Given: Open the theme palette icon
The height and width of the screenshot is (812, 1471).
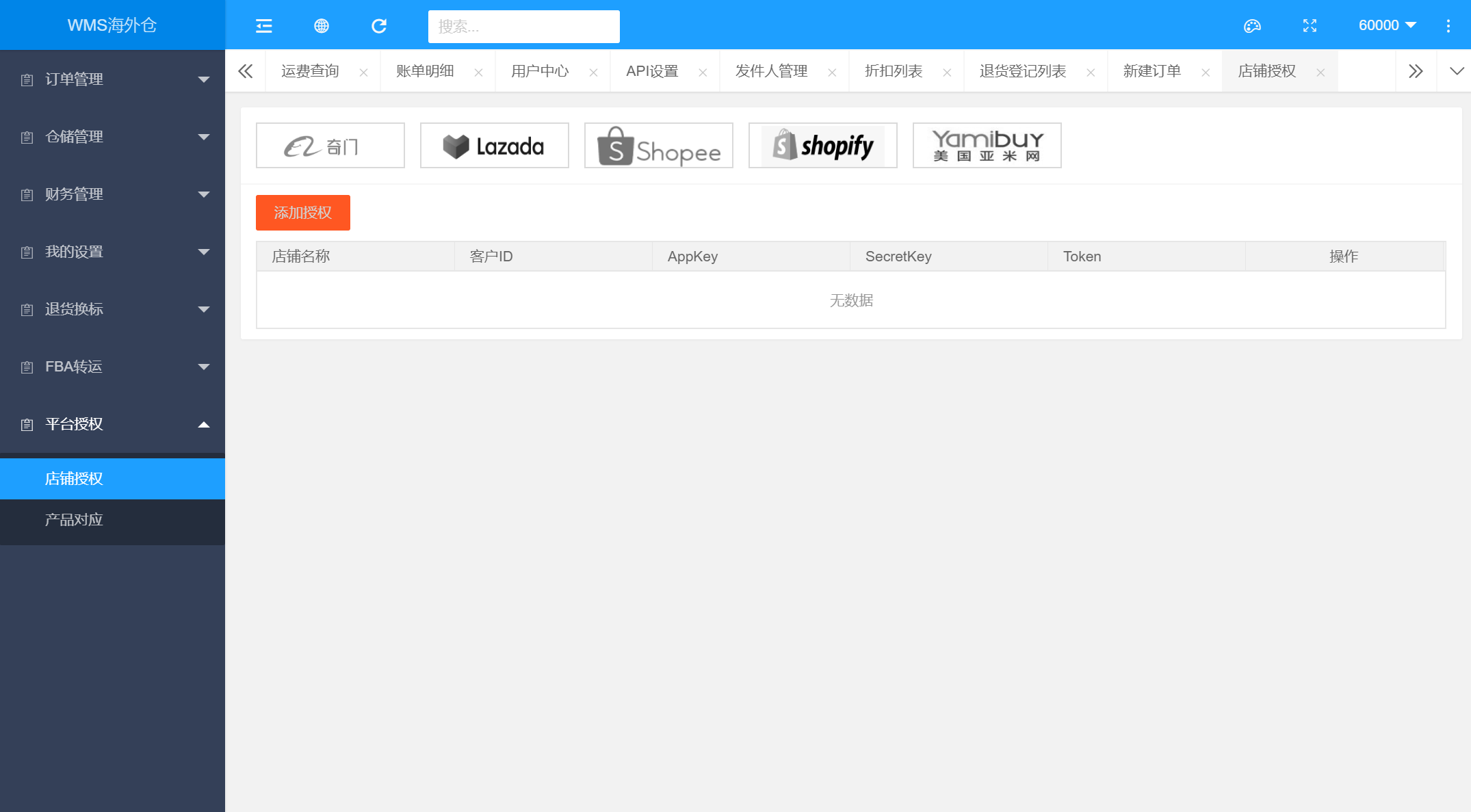Looking at the screenshot, I should 1252,26.
